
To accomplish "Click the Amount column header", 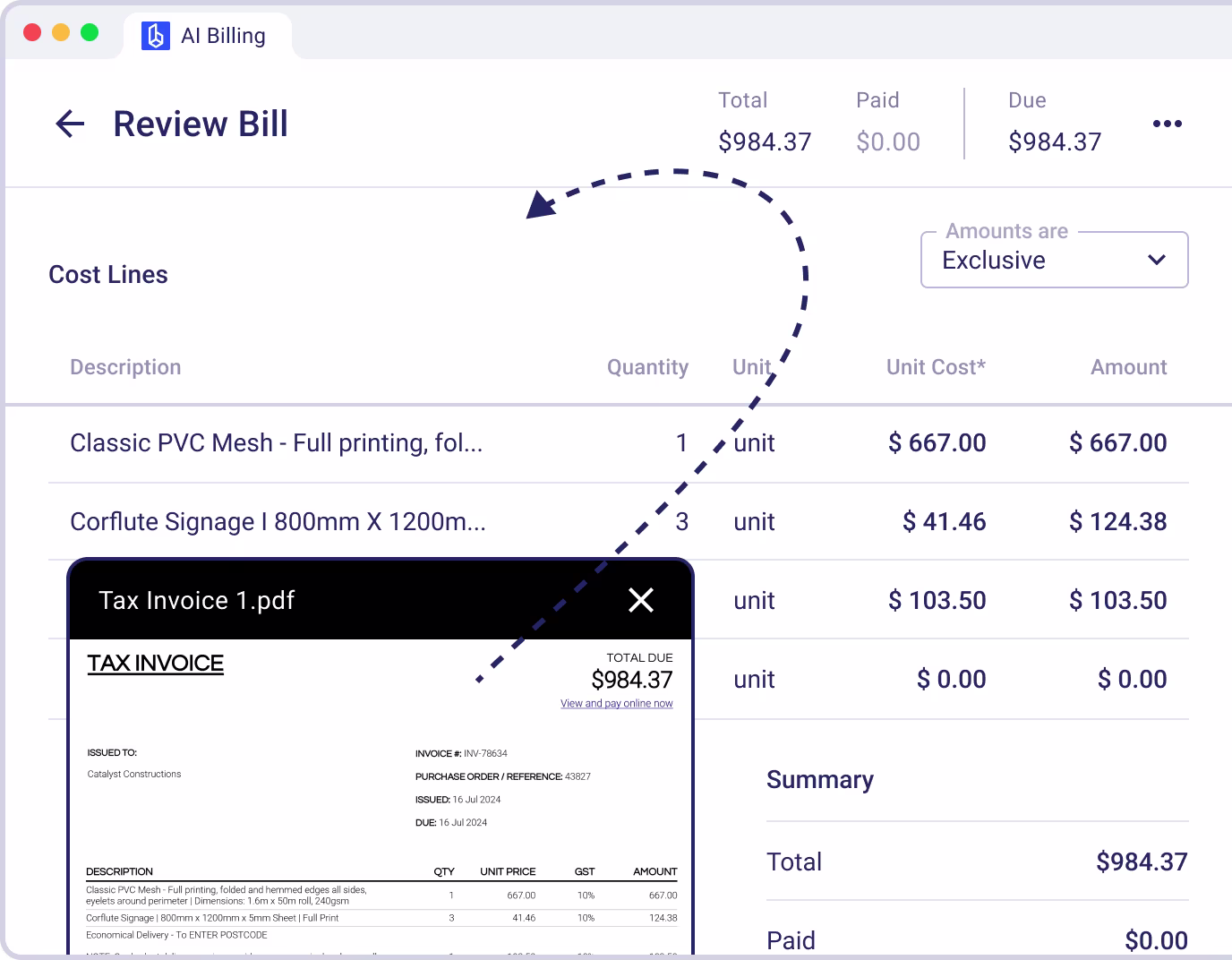I will tap(1128, 367).
